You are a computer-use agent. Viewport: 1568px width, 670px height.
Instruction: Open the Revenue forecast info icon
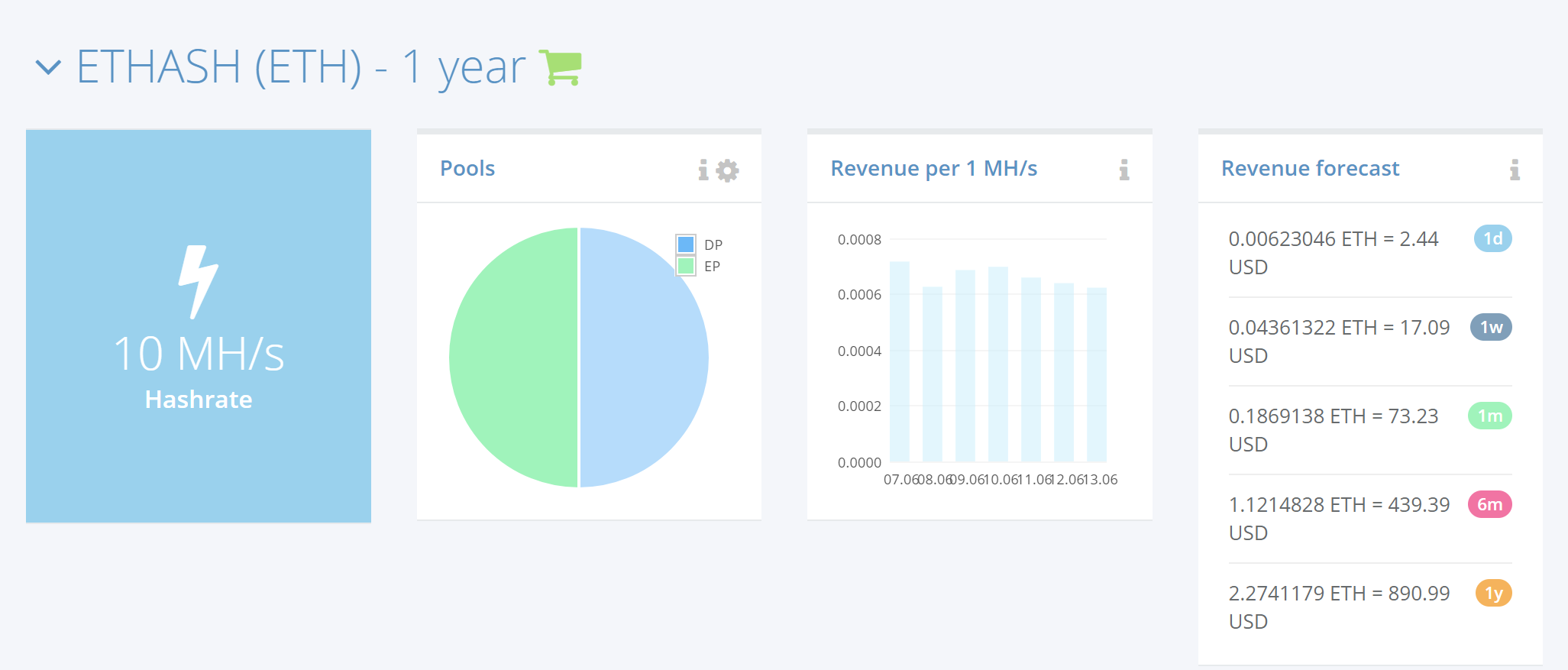(x=1515, y=170)
